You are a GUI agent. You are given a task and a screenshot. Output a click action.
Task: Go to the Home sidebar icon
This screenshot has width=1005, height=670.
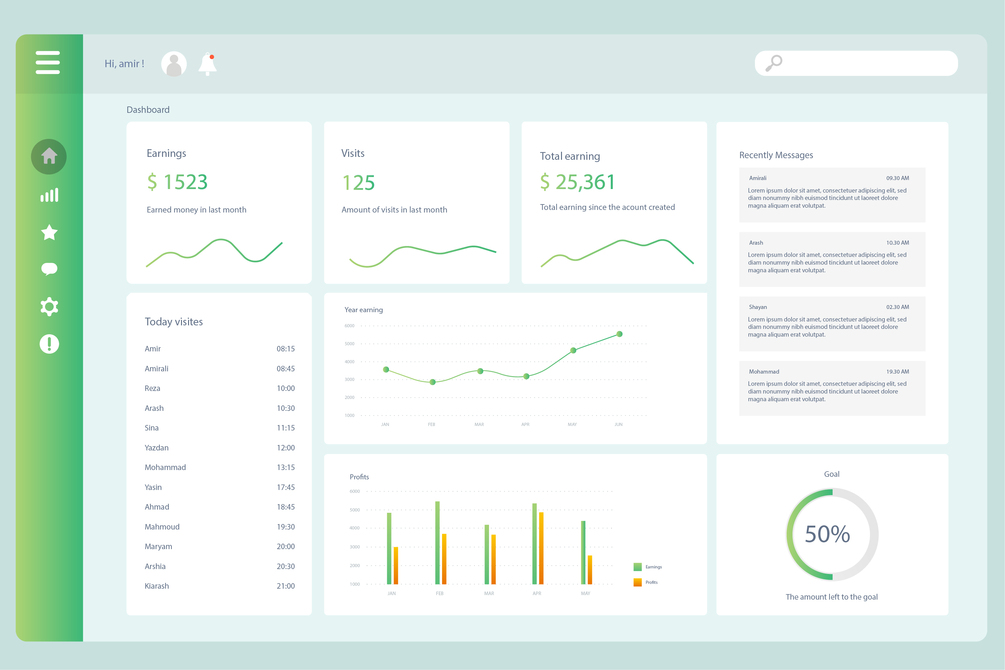(x=49, y=156)
